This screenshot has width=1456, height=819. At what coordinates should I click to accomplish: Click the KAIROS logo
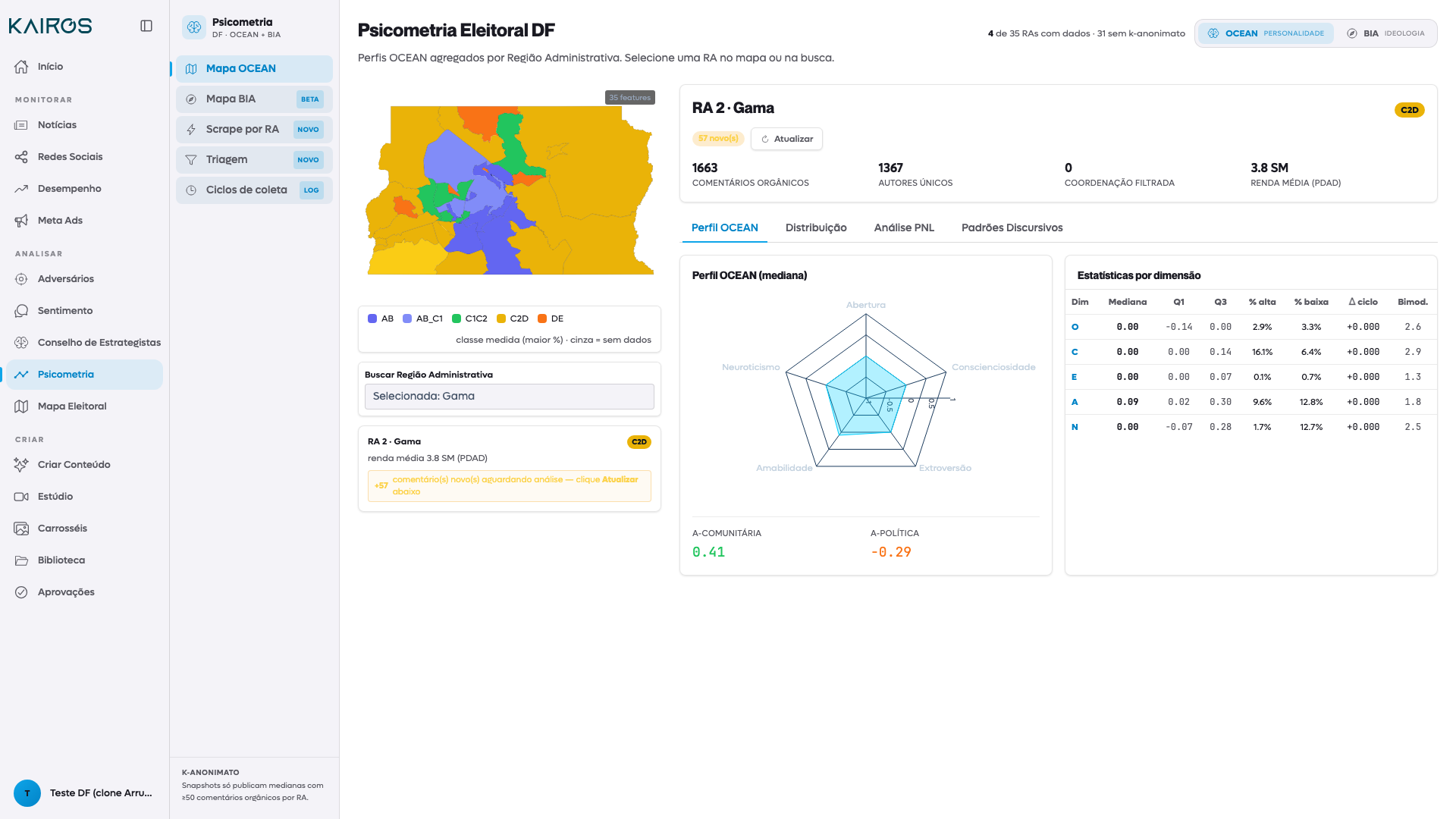[x=50, y=26]
